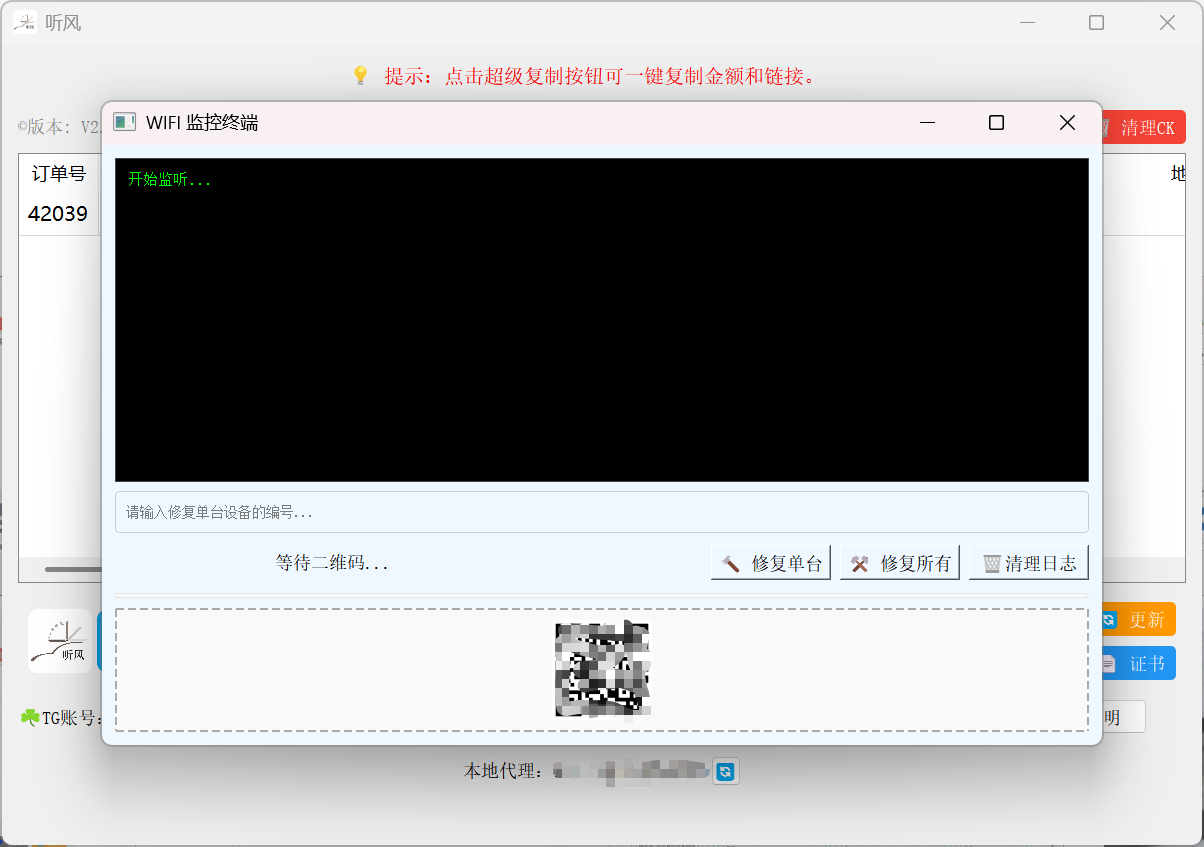Close the WIFI 监控终端 dialog
The height and width of the screenshot is (847, 1204).
(x=1067, y=122)
